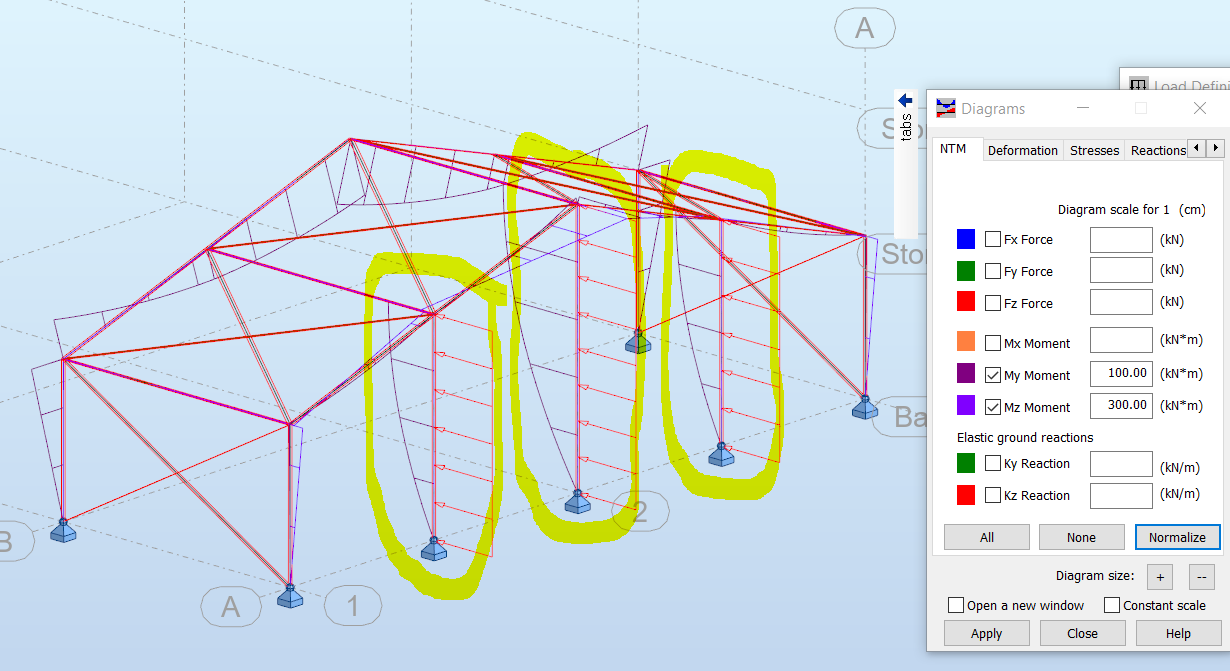The image size is (1230, 671).
Task: Switch to the Deformation tab
Action: click(x=1022, y=149)
